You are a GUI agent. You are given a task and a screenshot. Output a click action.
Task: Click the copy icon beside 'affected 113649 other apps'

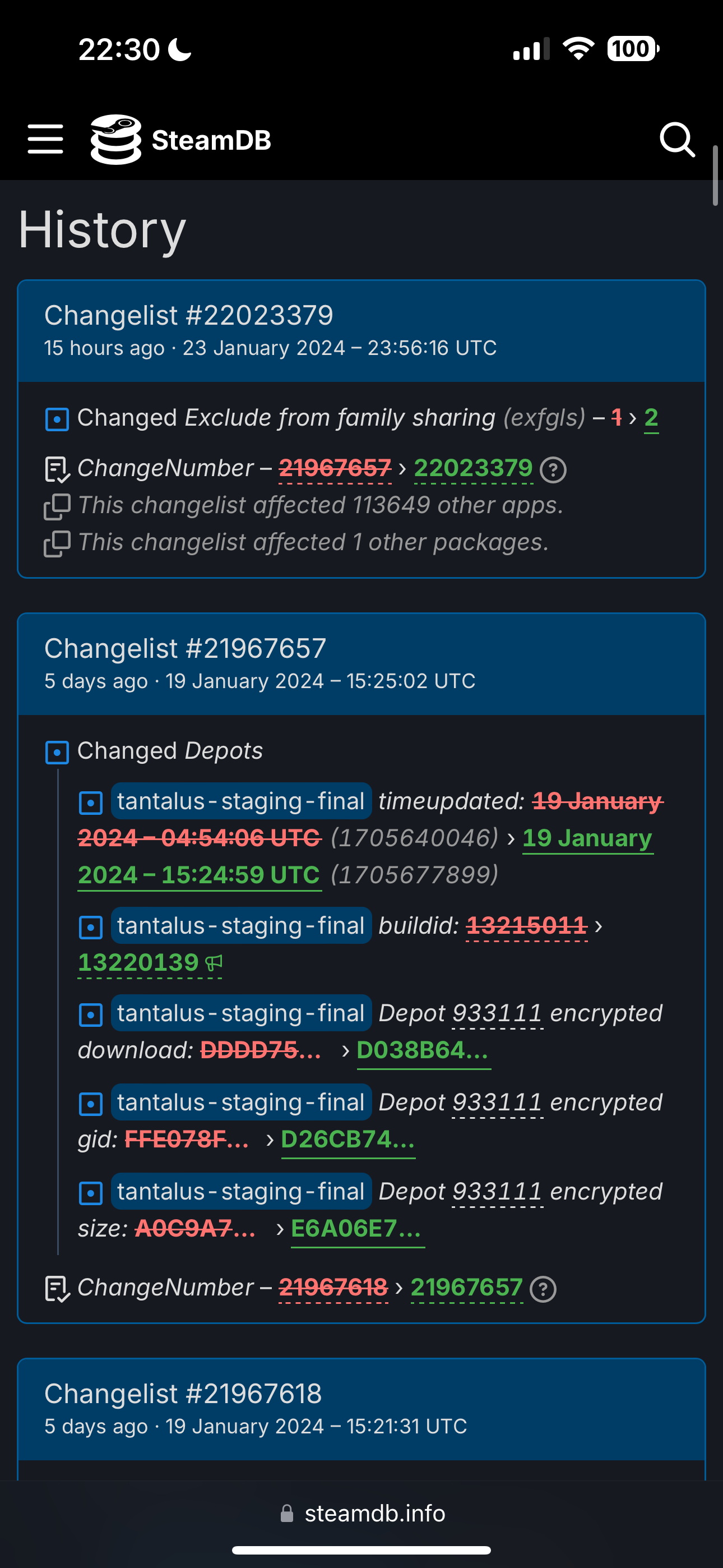click(x=57, y=506)
